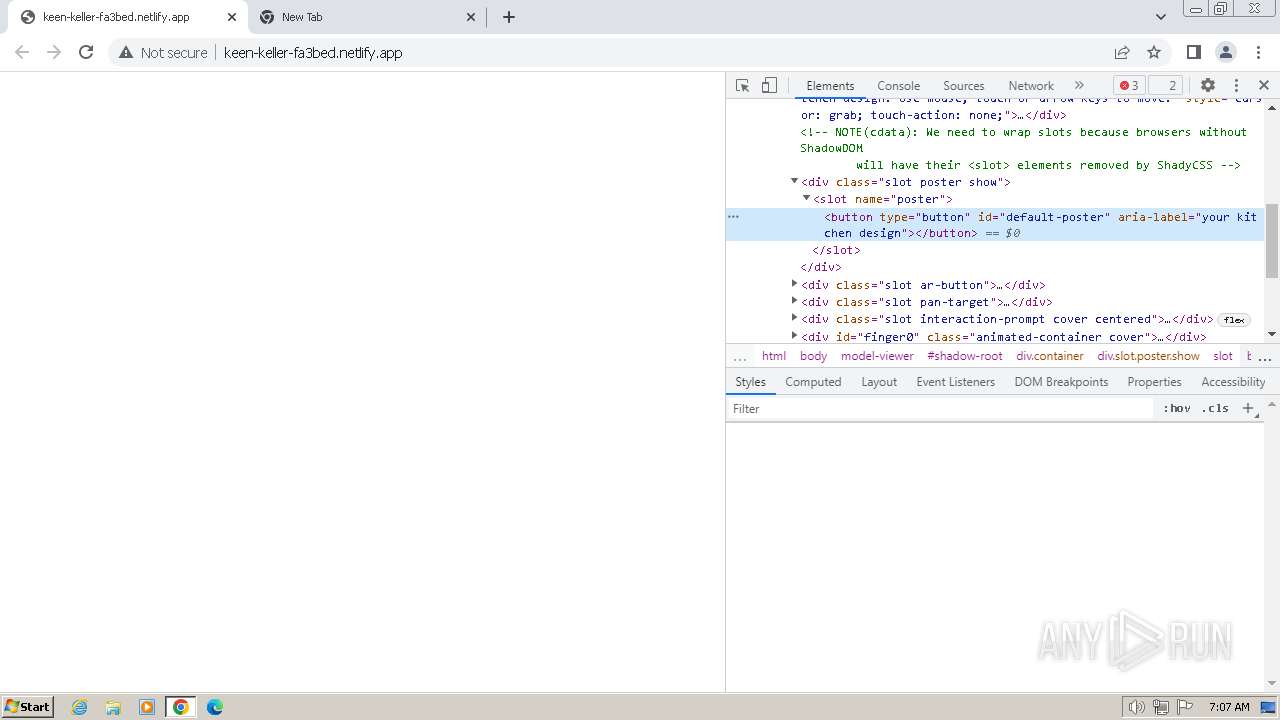
Task: Open the tab search dropdown arrow
Action: pos(1161,17)
